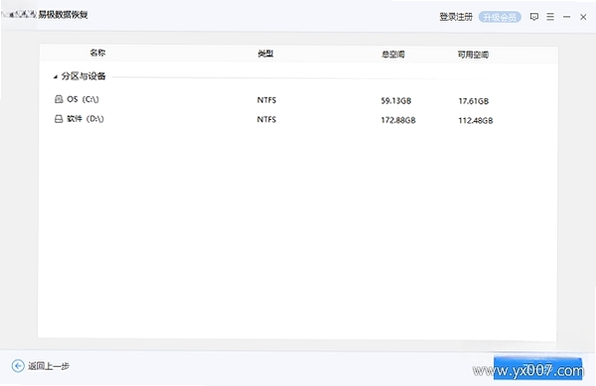Click the OS (C:\) drive icon

pyautogui.click(x=59, y=99)
